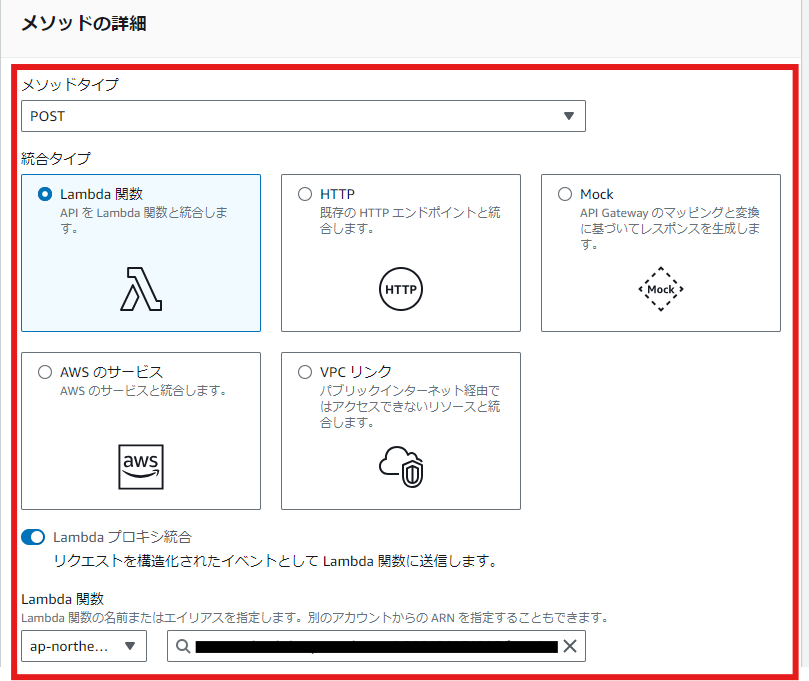Screen dimensions: 809x681
Task: Select VPC リンク radio button
Action: tap(305, 372)
